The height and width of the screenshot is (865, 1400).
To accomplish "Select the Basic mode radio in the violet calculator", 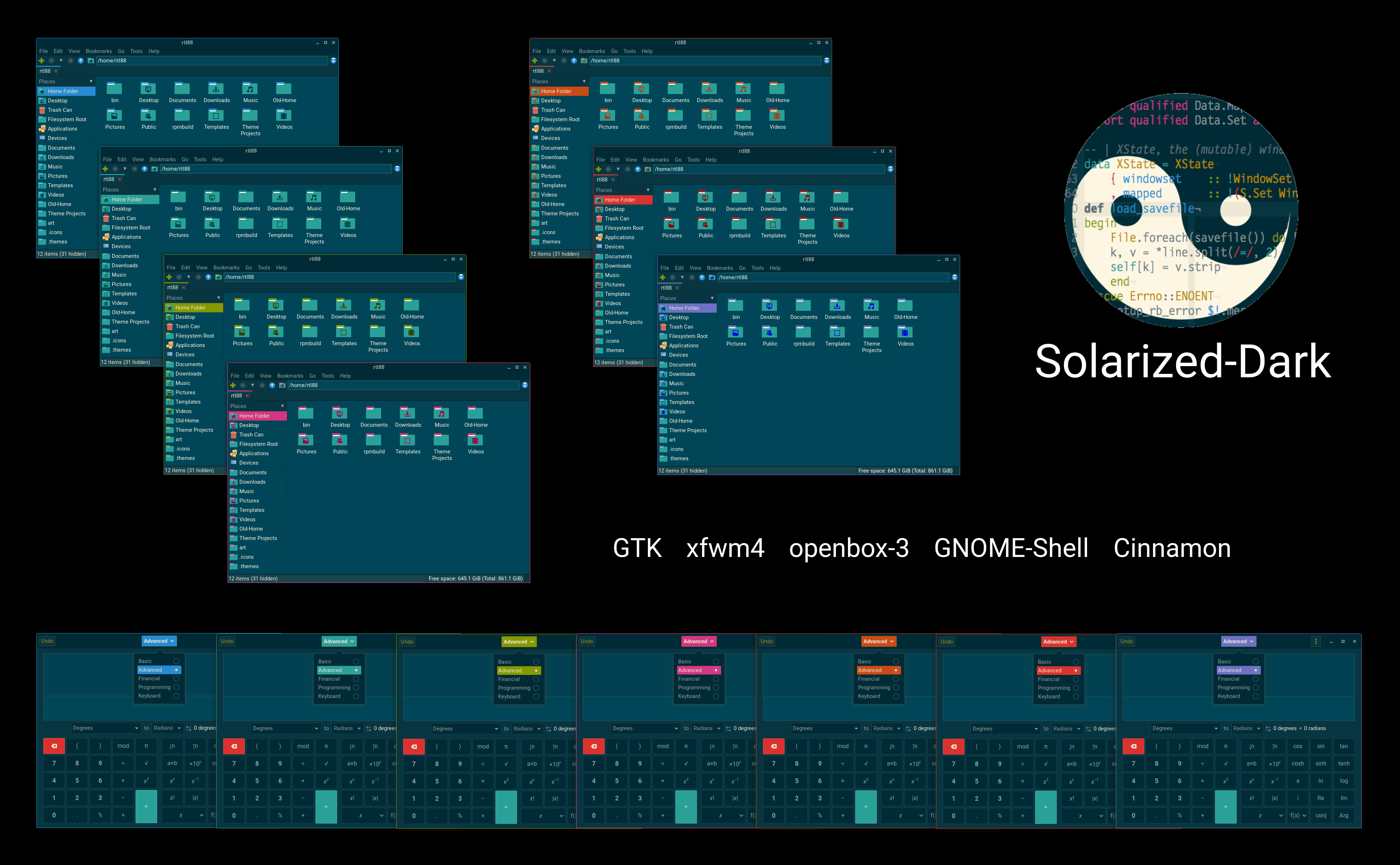I will click(1255, 661).
